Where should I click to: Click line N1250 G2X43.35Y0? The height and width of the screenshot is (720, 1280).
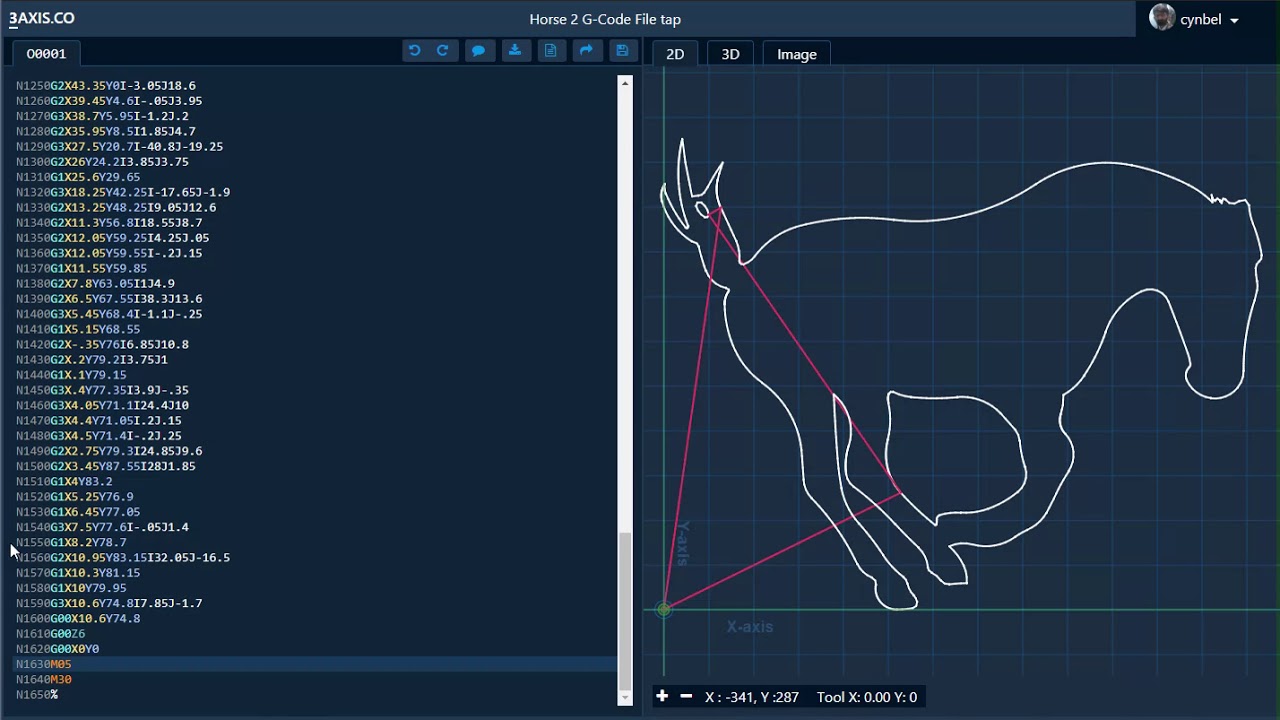[x=106, y=86]
